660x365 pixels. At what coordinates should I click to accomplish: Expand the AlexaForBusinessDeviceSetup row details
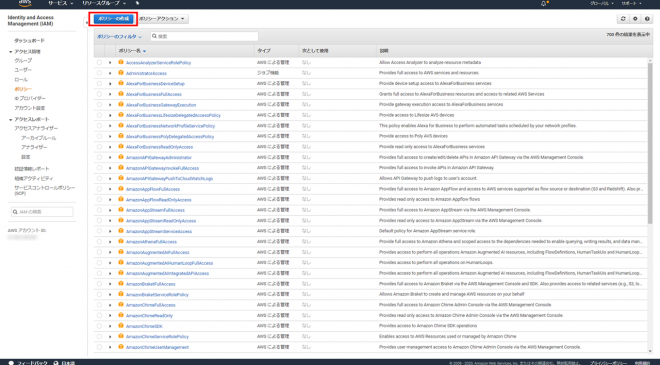[110, 83]
